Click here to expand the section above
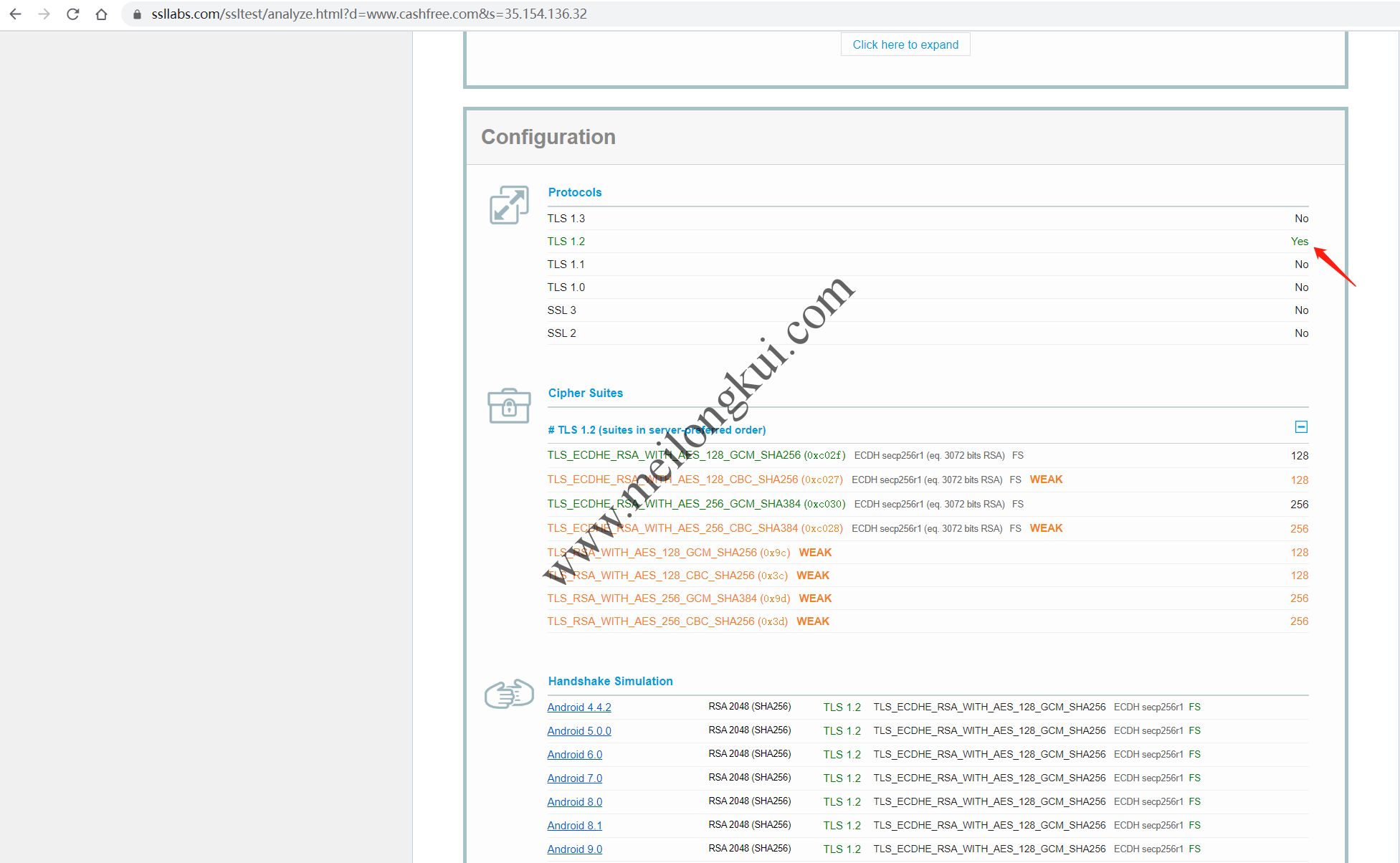 (x=905, y=44)
